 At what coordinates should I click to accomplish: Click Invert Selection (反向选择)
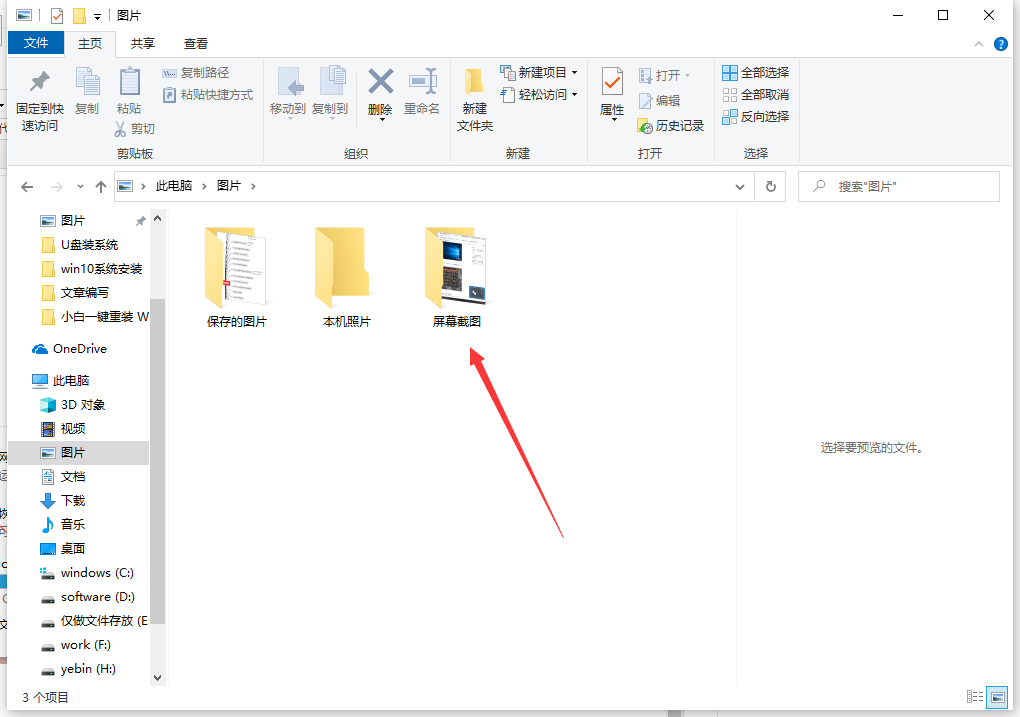coord(756,117)
